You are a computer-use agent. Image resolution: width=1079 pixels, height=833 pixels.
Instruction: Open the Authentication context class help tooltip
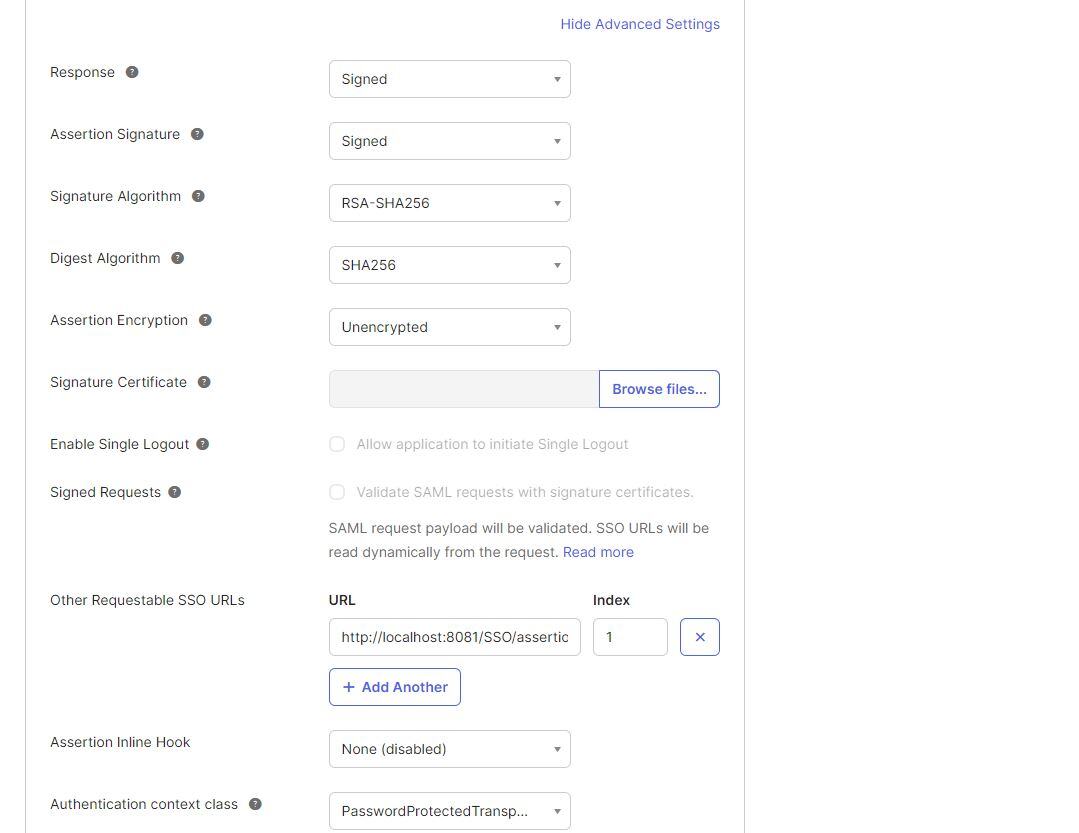pos(255,803)
